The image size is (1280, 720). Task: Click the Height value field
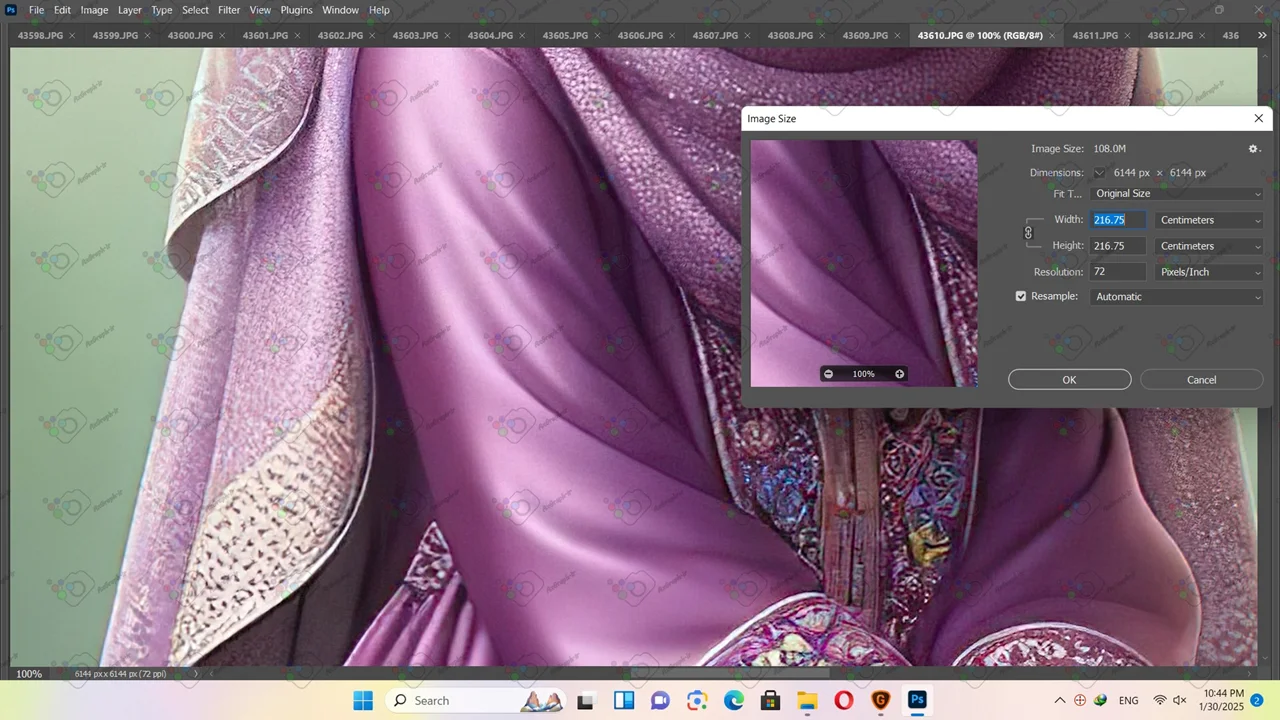1118,246
